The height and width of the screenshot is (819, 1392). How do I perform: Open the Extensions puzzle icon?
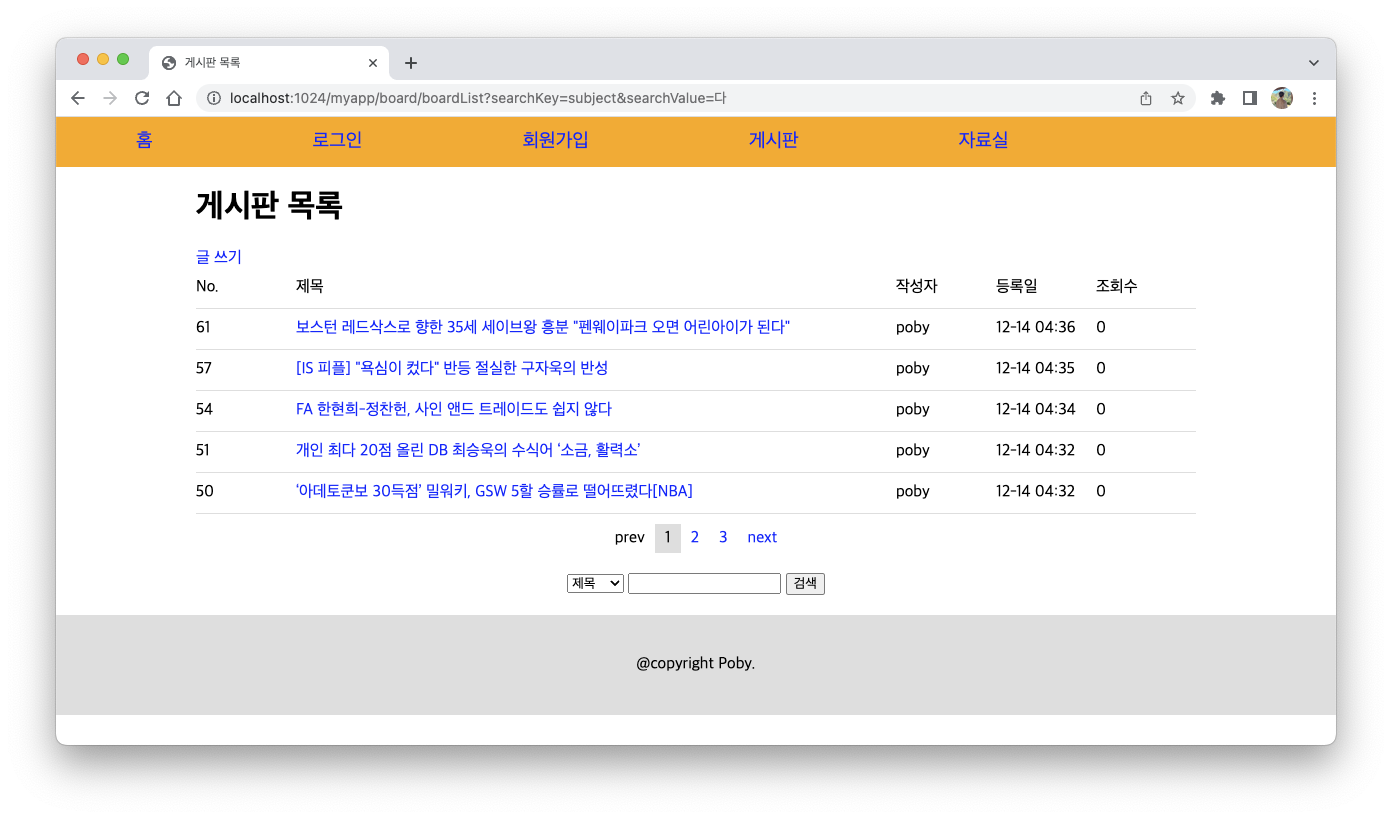point(1217,98)
